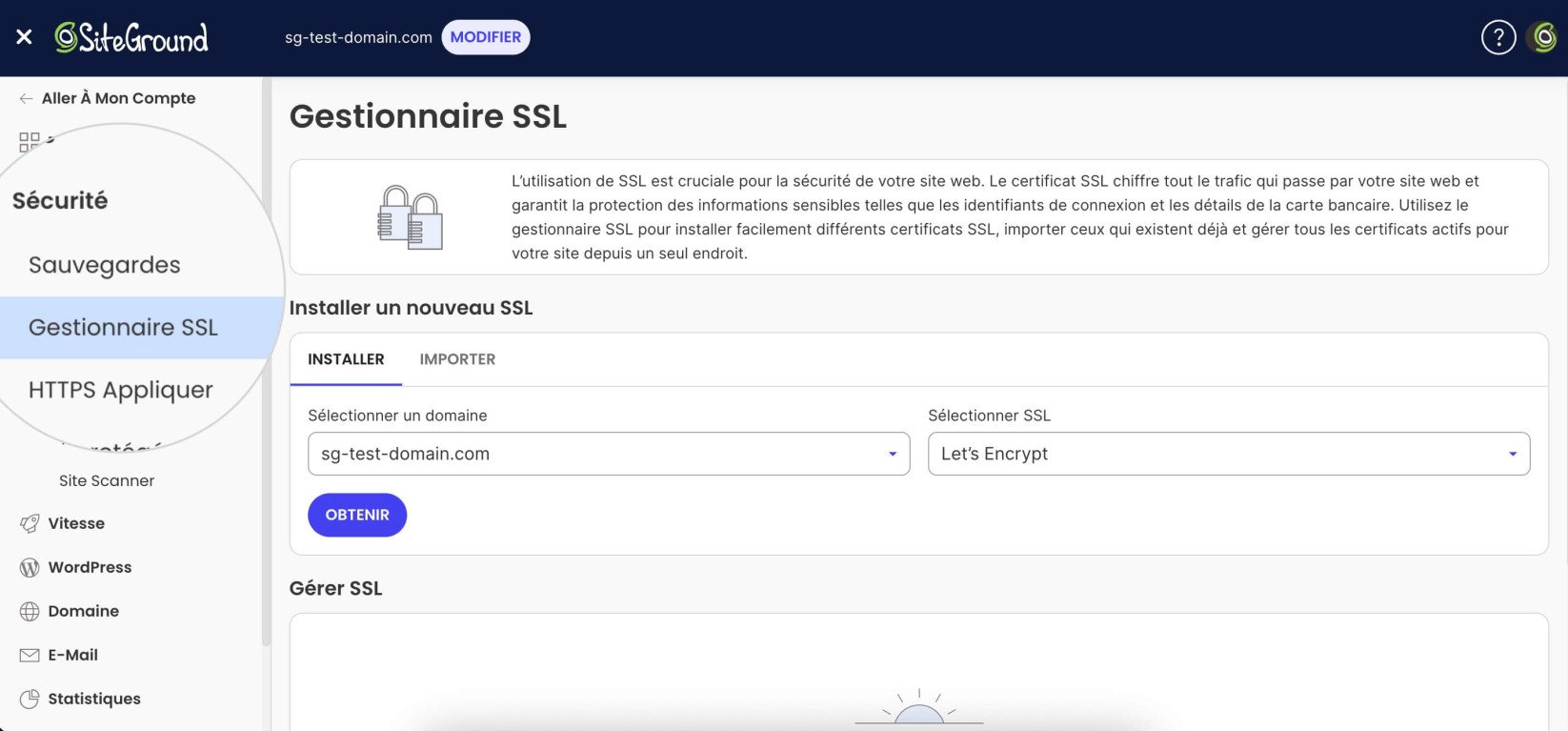Click the domain dropdown arrow
Image resolution: width=1568 pixels, height=731 pixels.
(893, 454)
